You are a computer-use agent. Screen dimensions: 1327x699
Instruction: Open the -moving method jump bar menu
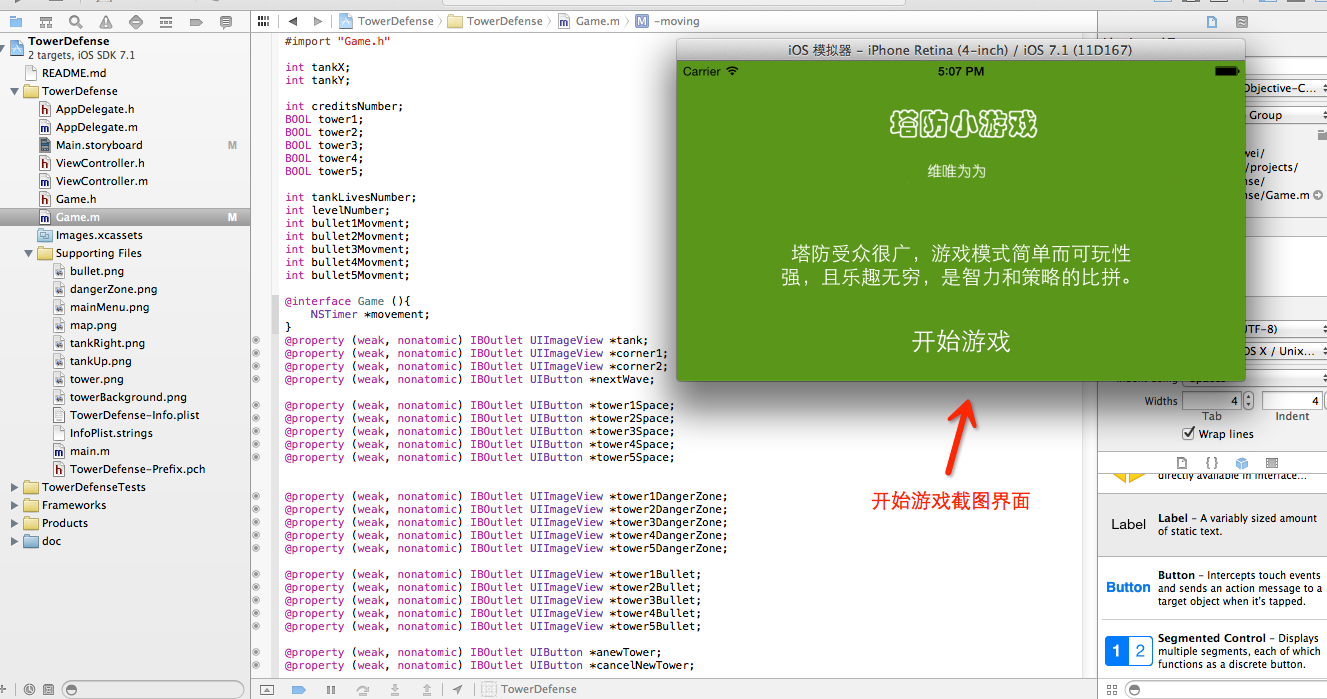point(668,21)
